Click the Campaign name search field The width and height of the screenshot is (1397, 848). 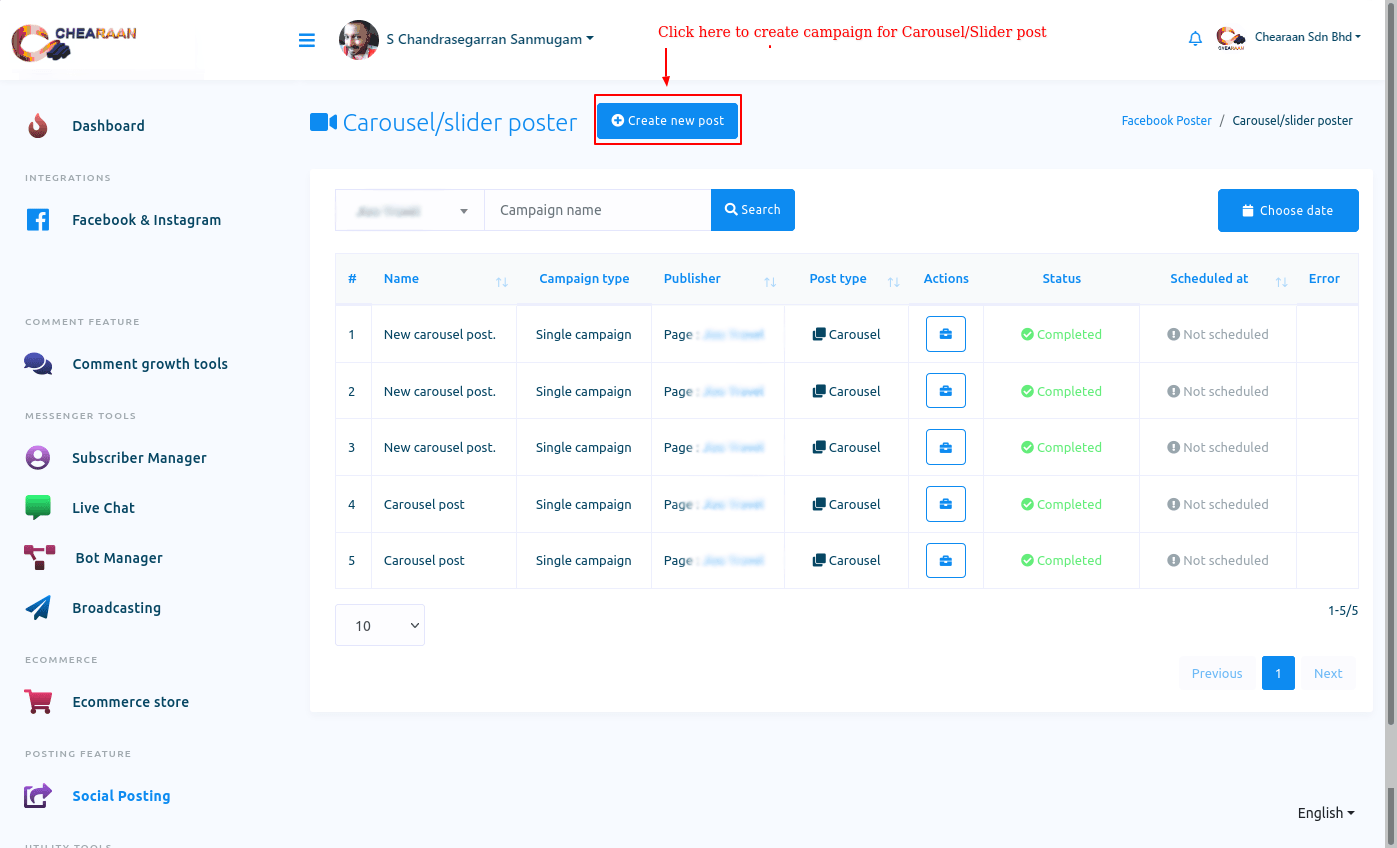597,210
